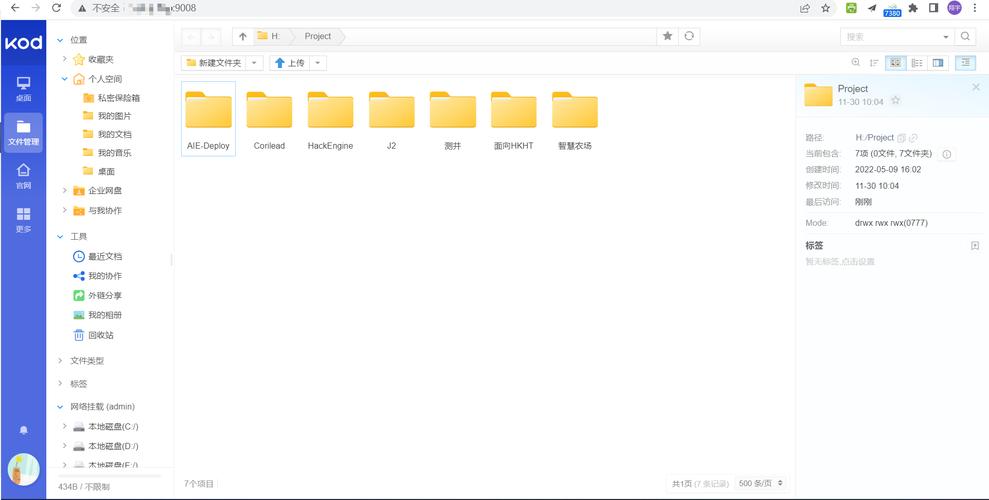
Task: Open the path link icon
Action: [913, 137]
